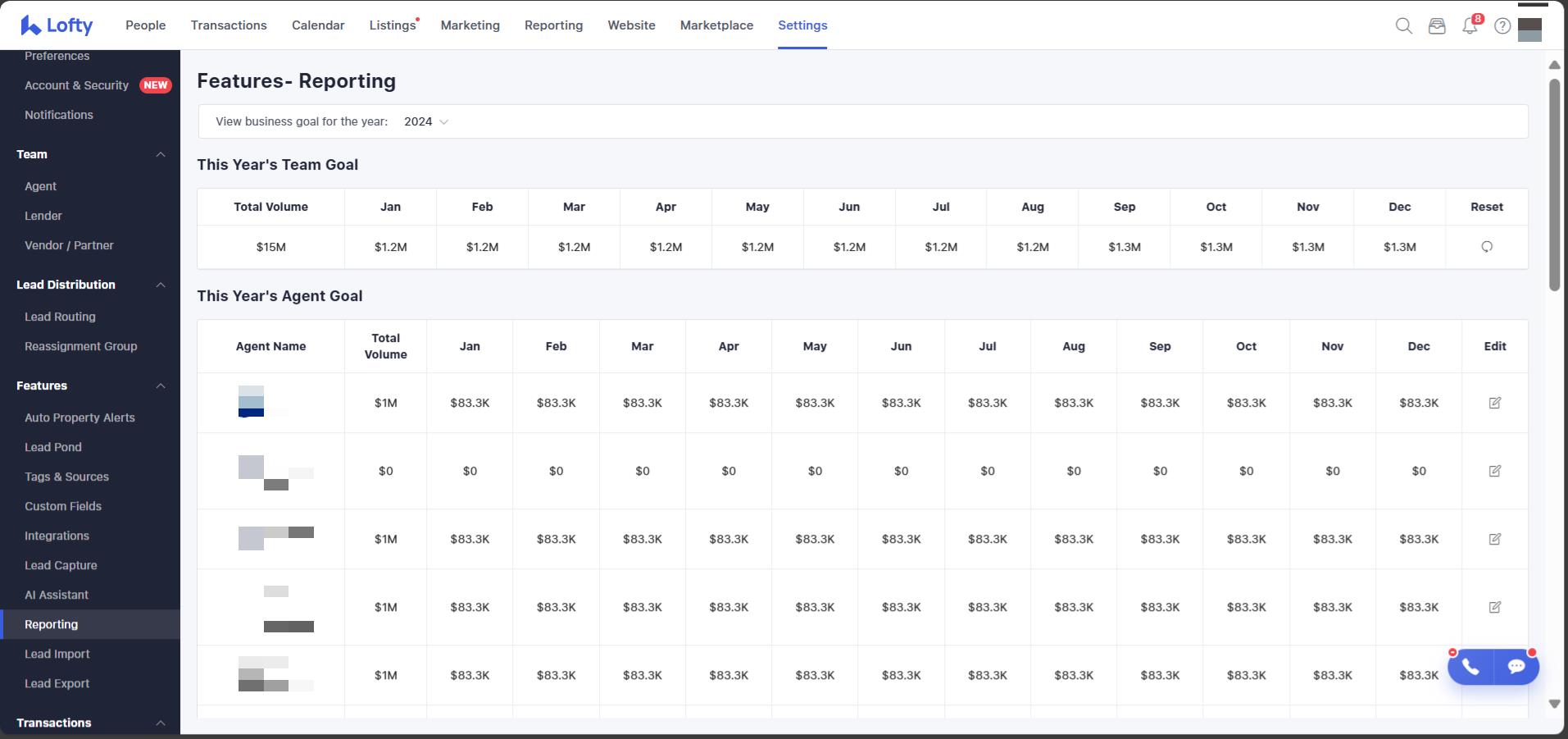Open AI Assistant settings

coord(57,595)
